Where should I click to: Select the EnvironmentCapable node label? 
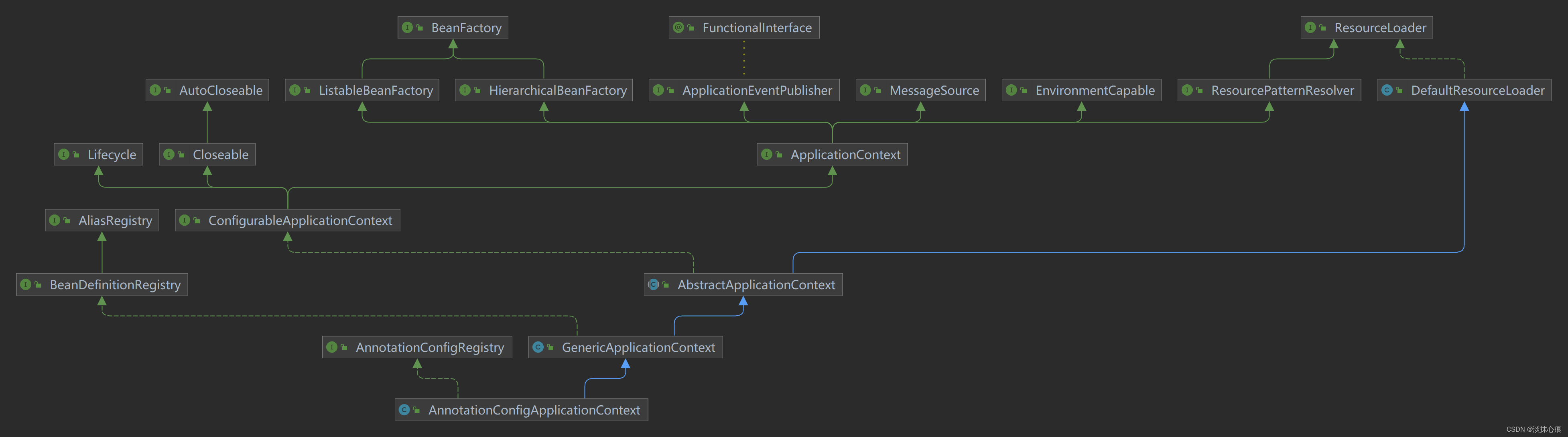coord(1095,91)
